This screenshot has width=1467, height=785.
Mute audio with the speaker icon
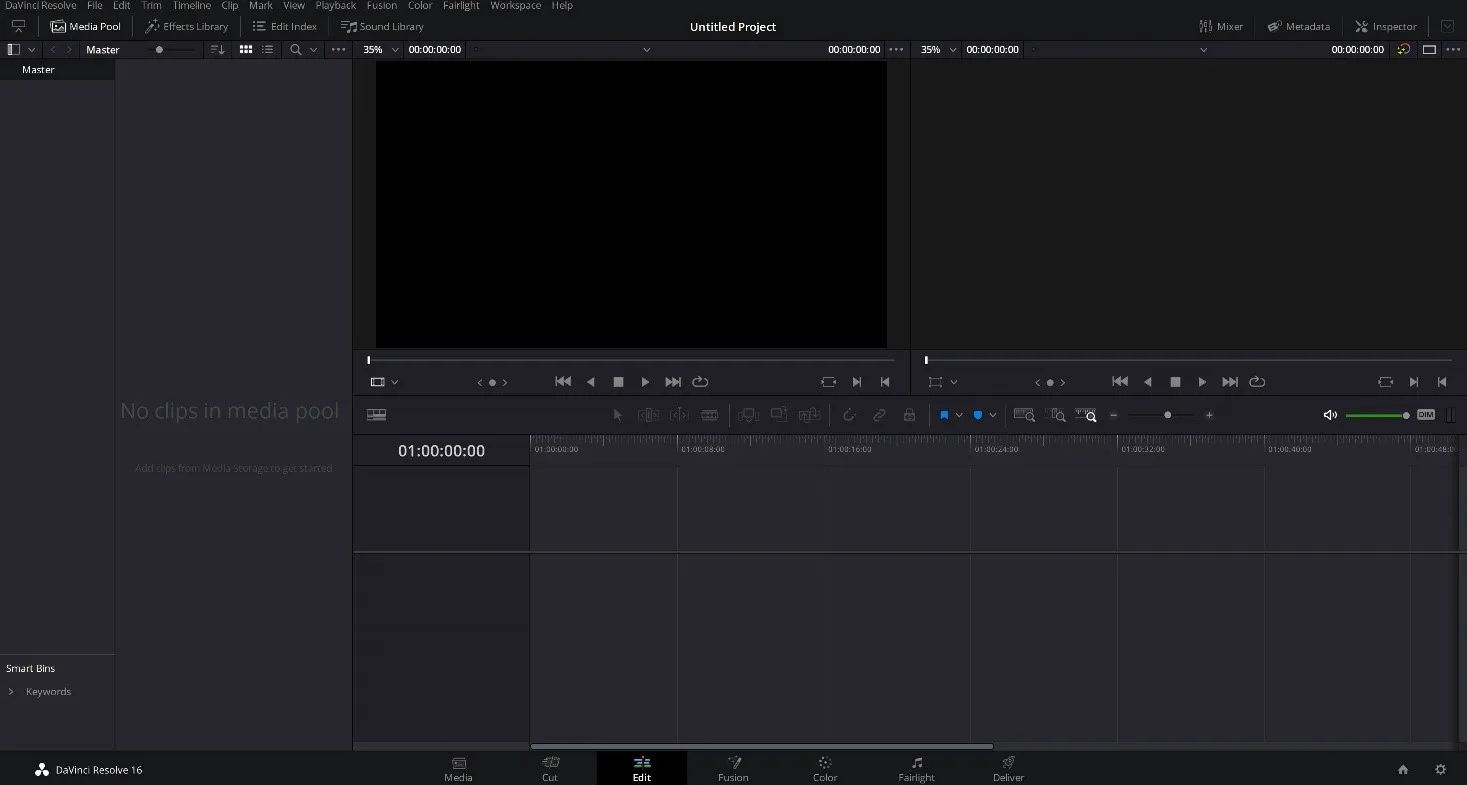tap(1330, 415)
